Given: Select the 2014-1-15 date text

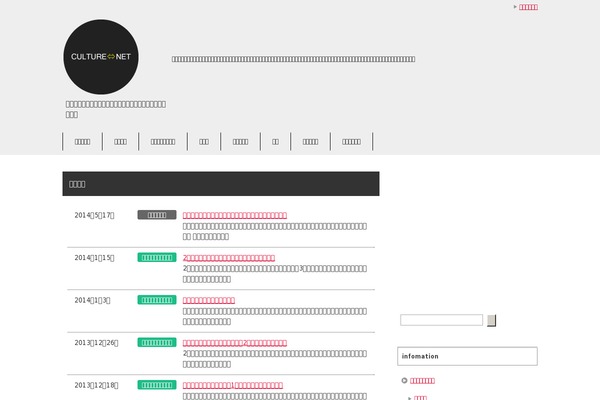Looking at the screenshot, I should pyautogui.click(x=94, y=258).
